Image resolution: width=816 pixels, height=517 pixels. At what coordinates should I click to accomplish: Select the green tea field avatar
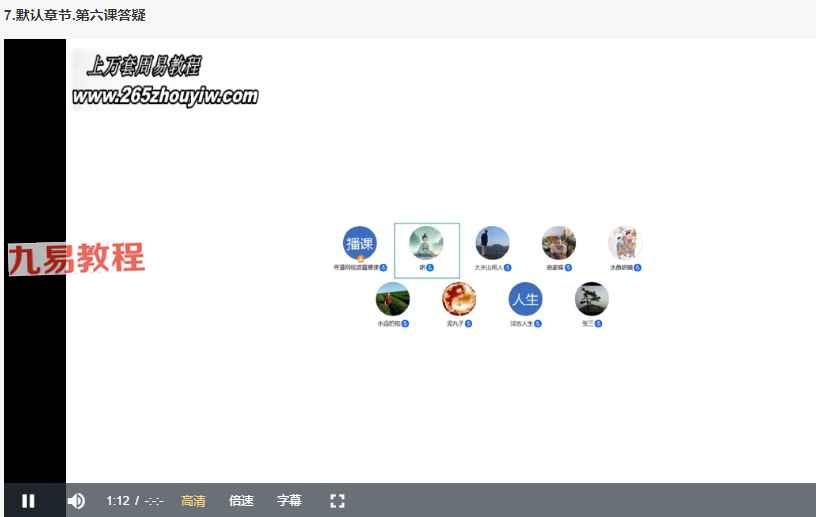pyautogui.click(x=393, y=299)
